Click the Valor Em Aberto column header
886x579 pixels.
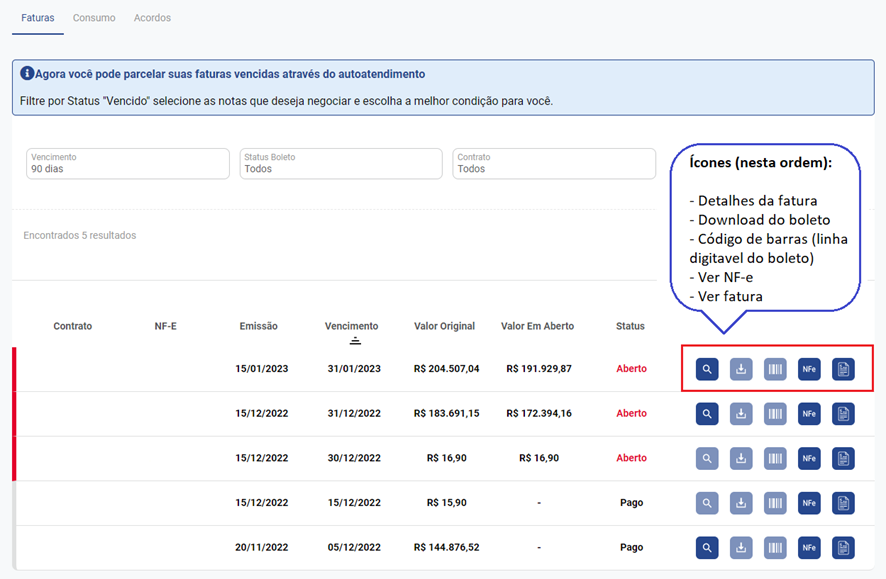pos(537,326)
